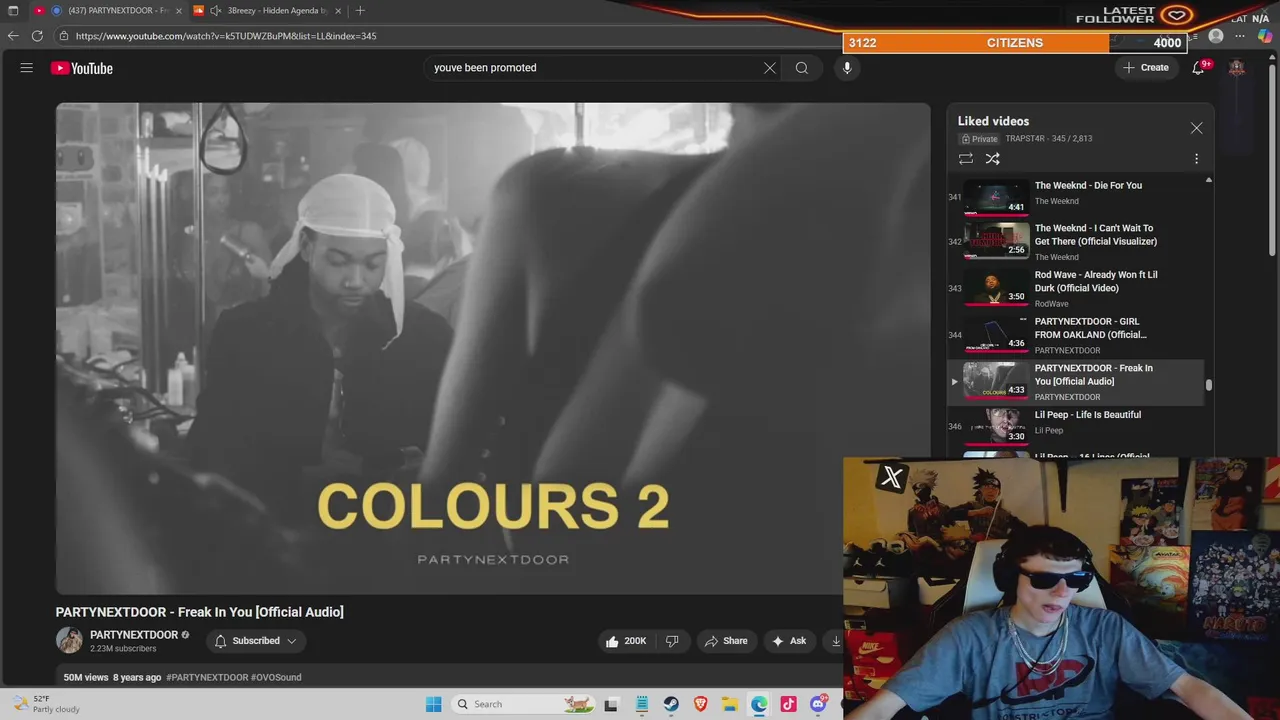
Task: Go to YouTube home via logo
Action: [82, 68]
